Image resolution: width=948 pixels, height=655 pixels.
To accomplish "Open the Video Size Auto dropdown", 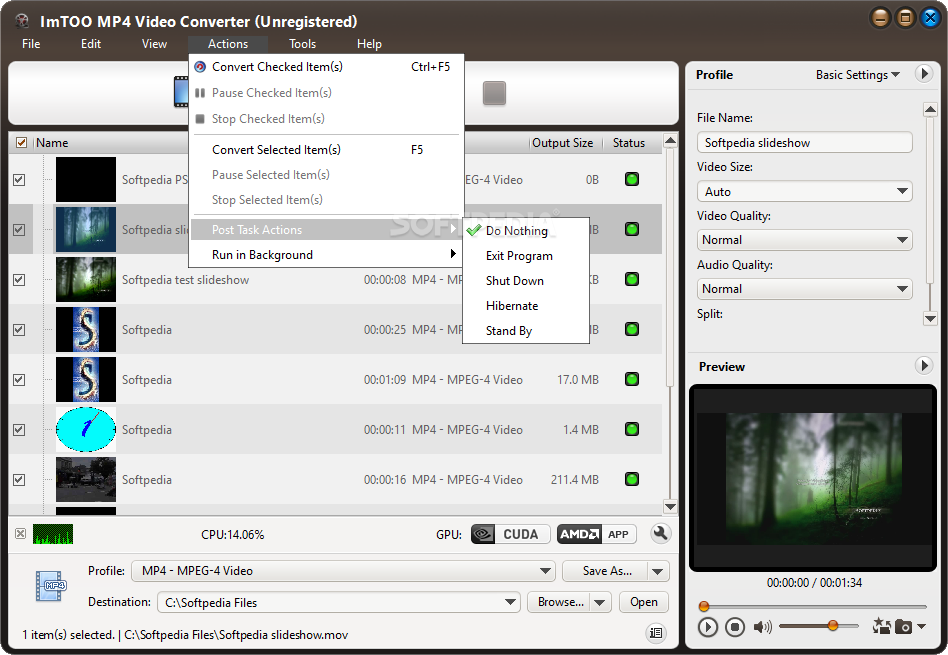I will pyautogui.click(x=804, y=191).
